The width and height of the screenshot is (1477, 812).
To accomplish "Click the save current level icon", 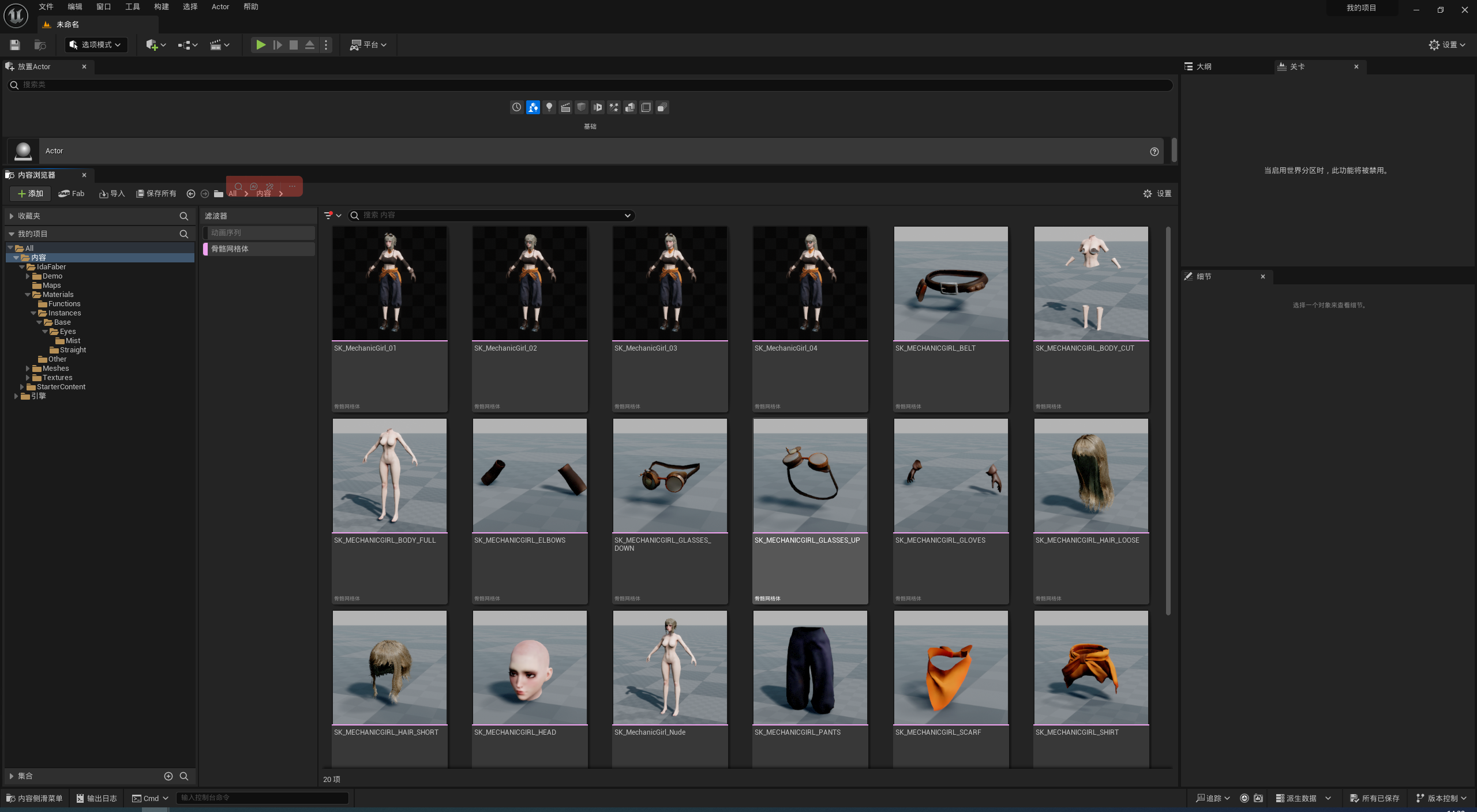I will pos(15,44).
